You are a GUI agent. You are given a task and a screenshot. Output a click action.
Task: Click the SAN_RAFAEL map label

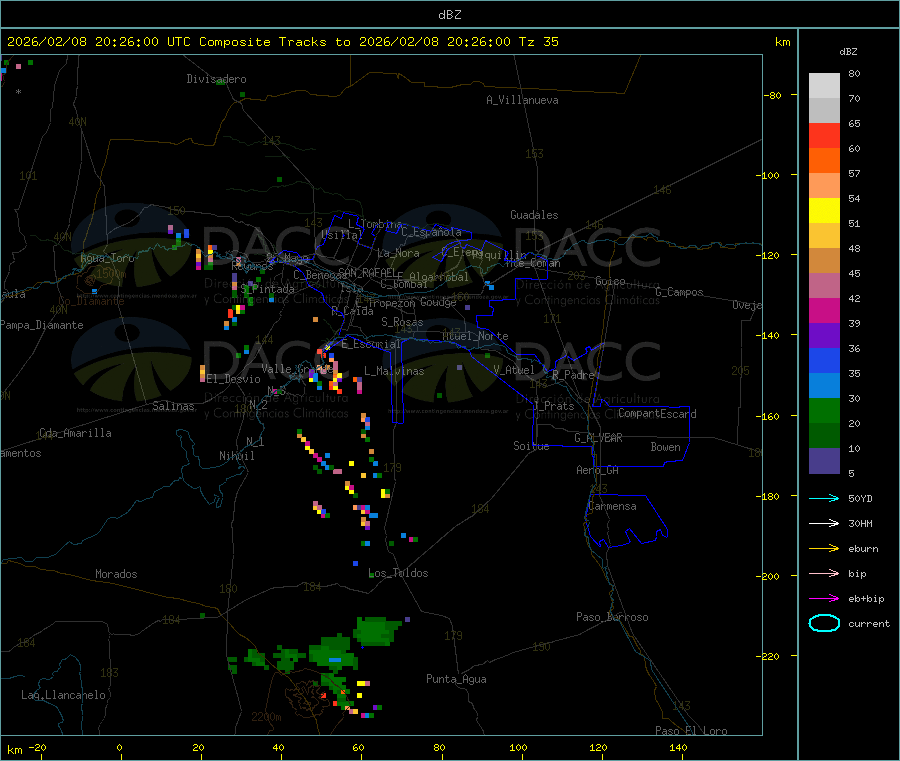[367, 272]
